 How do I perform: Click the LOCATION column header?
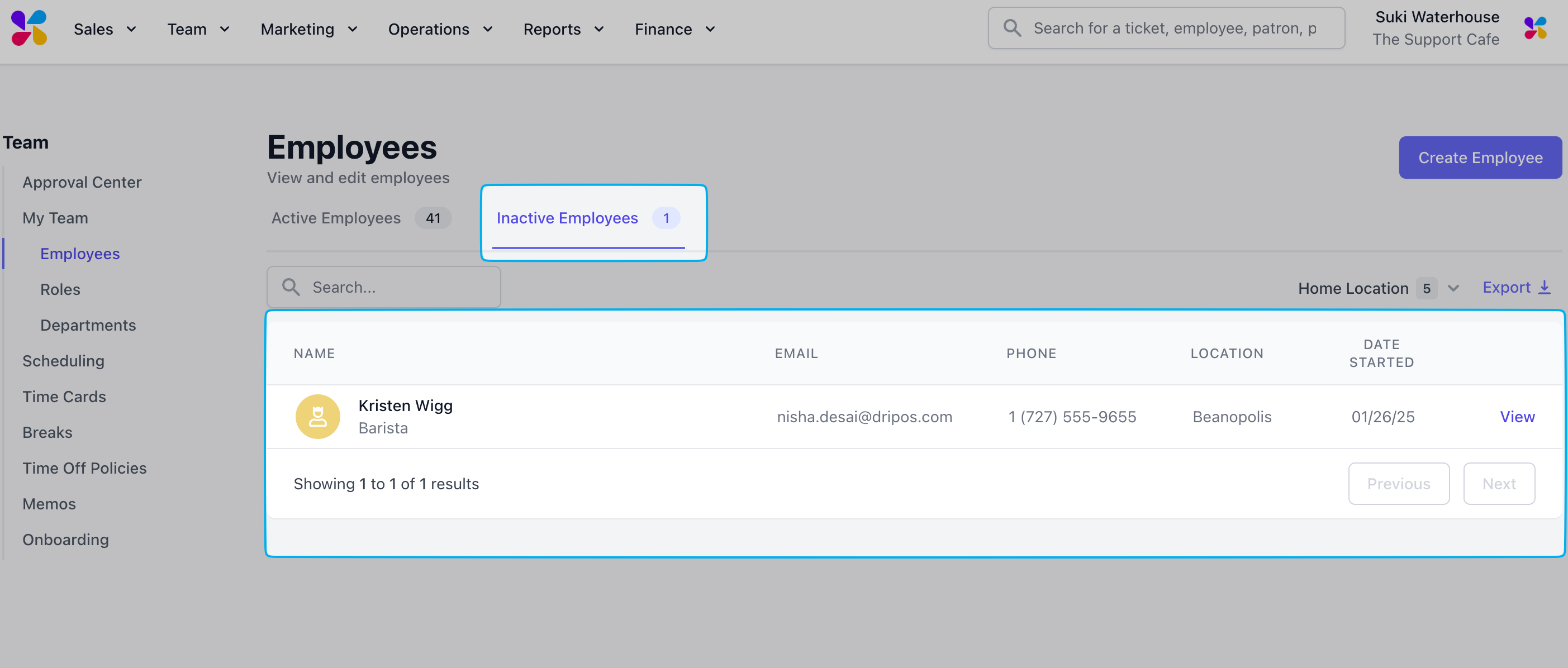click(x=1227, y=354)
